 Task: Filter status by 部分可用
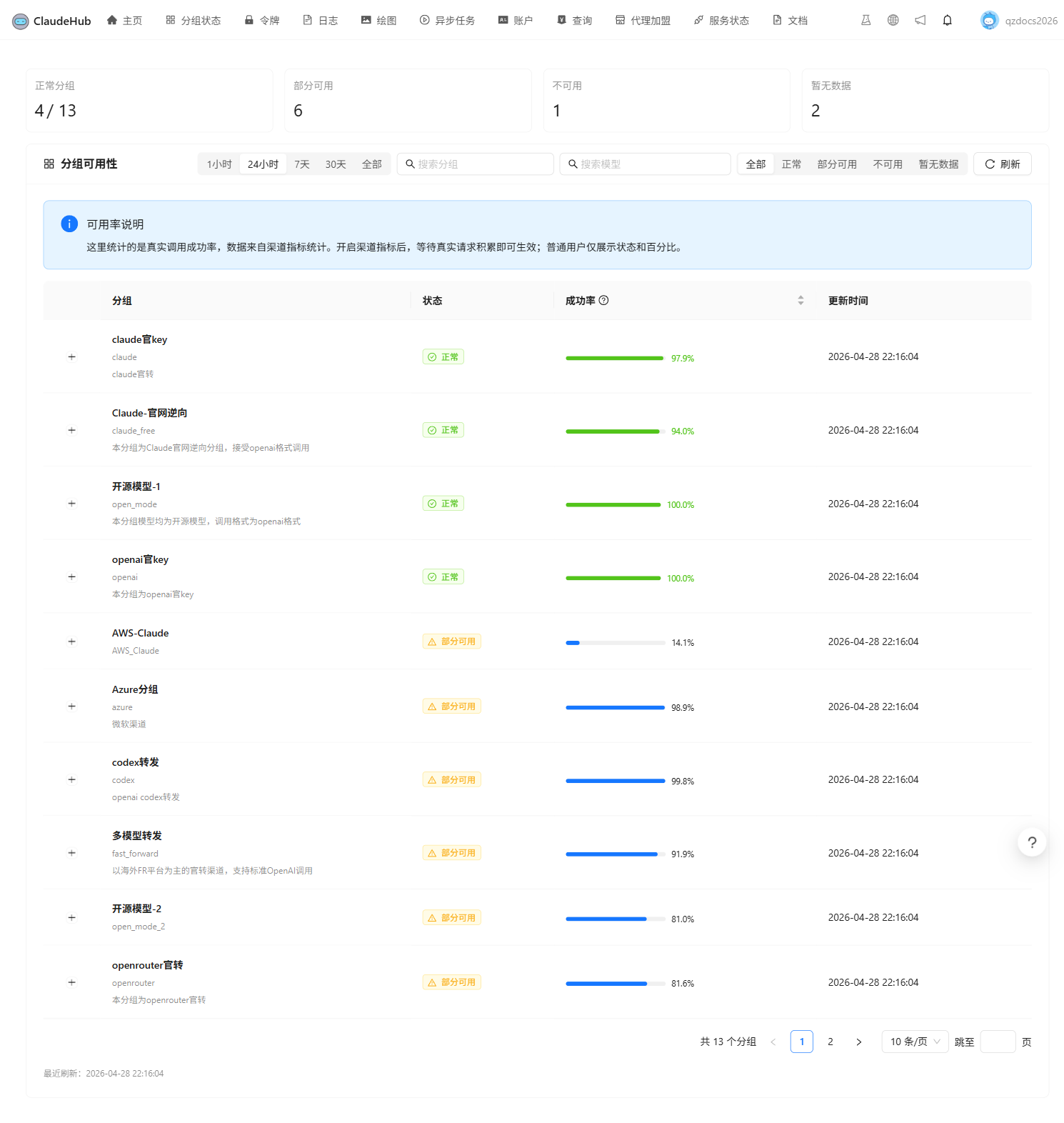click(837, 164)
